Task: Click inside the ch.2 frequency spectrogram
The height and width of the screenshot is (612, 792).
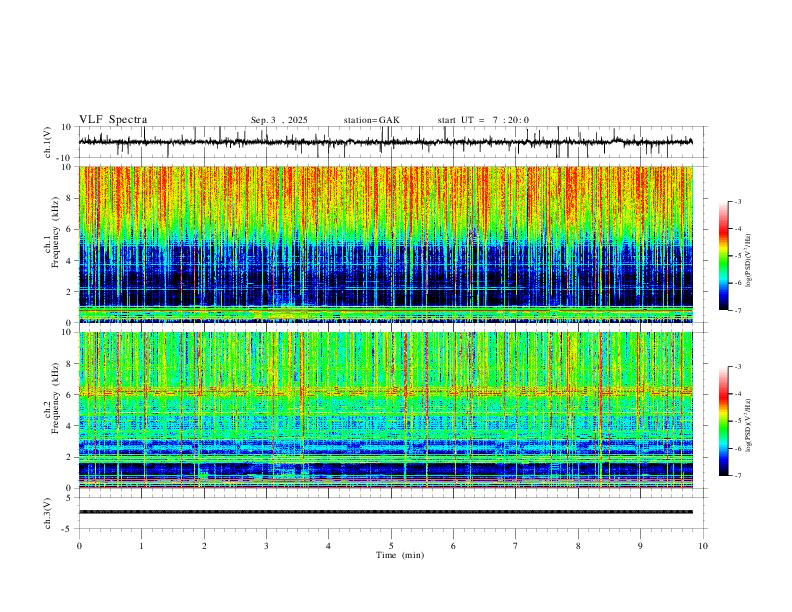Action: tap(386, 410)
